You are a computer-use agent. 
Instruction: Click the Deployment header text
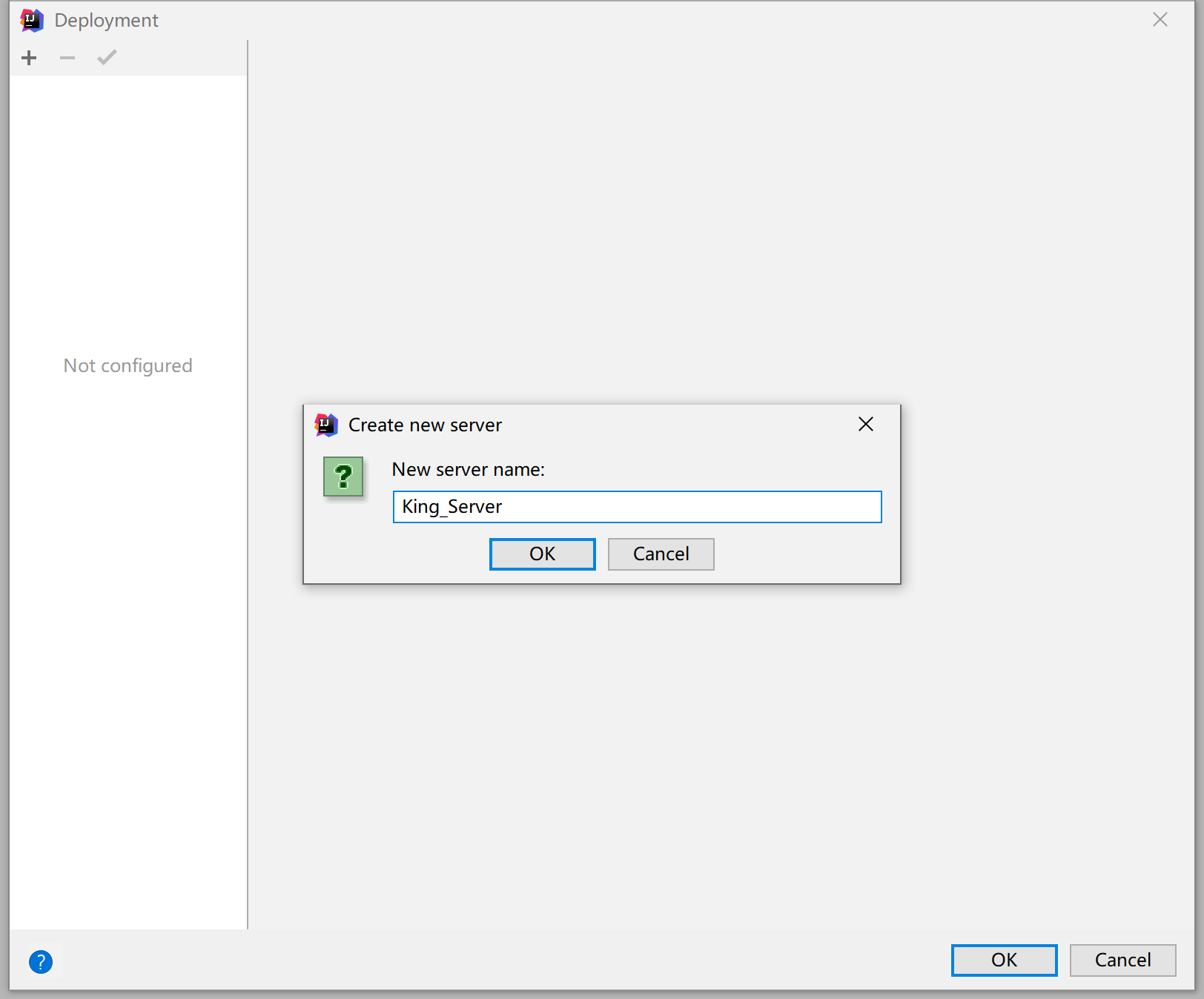coord(105,20)
